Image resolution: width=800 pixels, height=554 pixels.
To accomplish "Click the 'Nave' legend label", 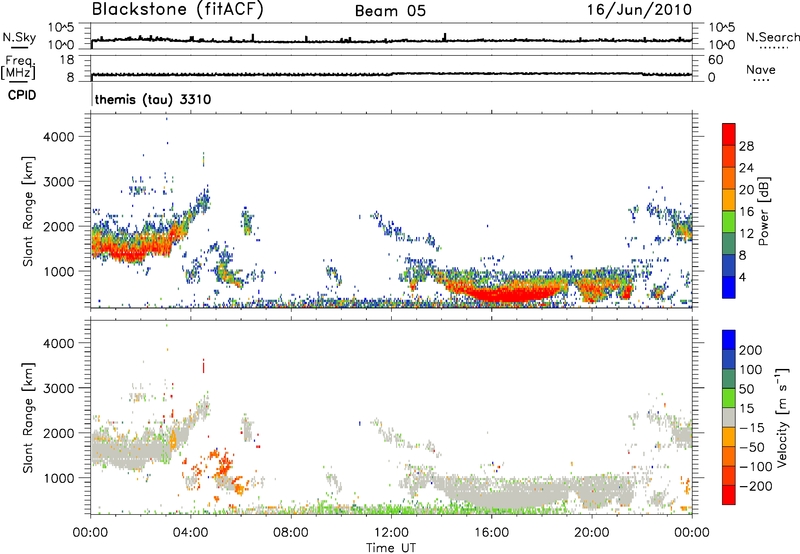I will coord(761,69).
